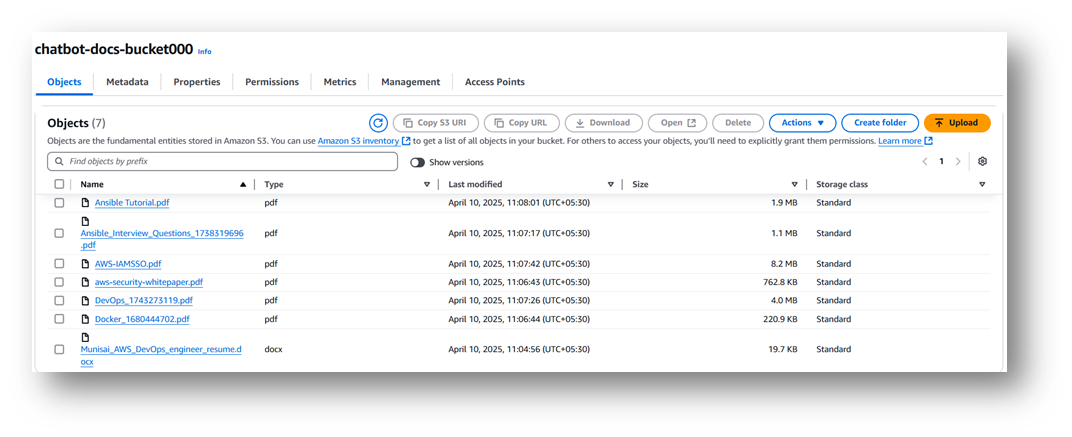
Task: Click the search magnifier icon
Action: click(59, 162)
